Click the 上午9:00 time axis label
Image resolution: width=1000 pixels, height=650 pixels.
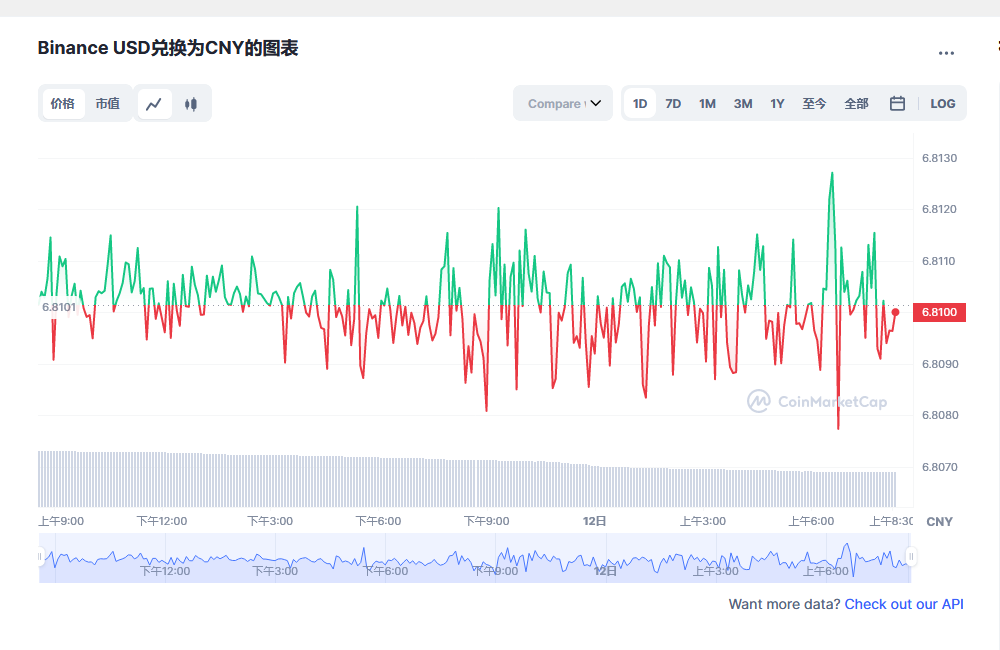(61, 521)
